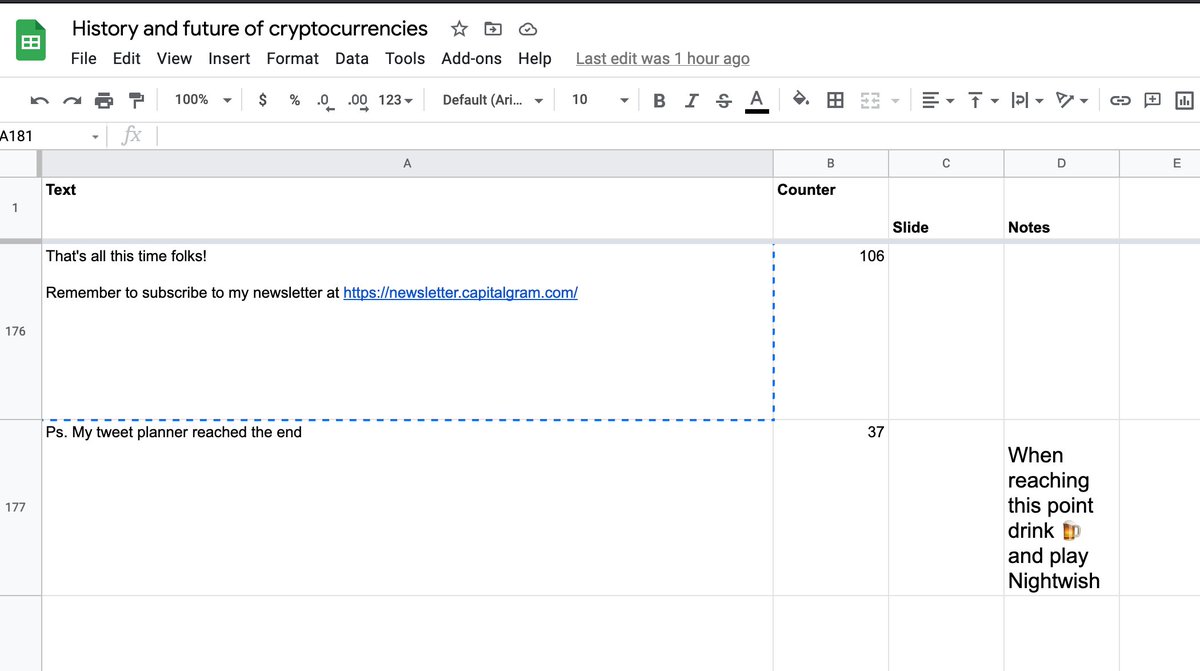This screenshot has height=671, width=1200.
Task: Toggle strikethrough formatting
Action: [724, 100]
